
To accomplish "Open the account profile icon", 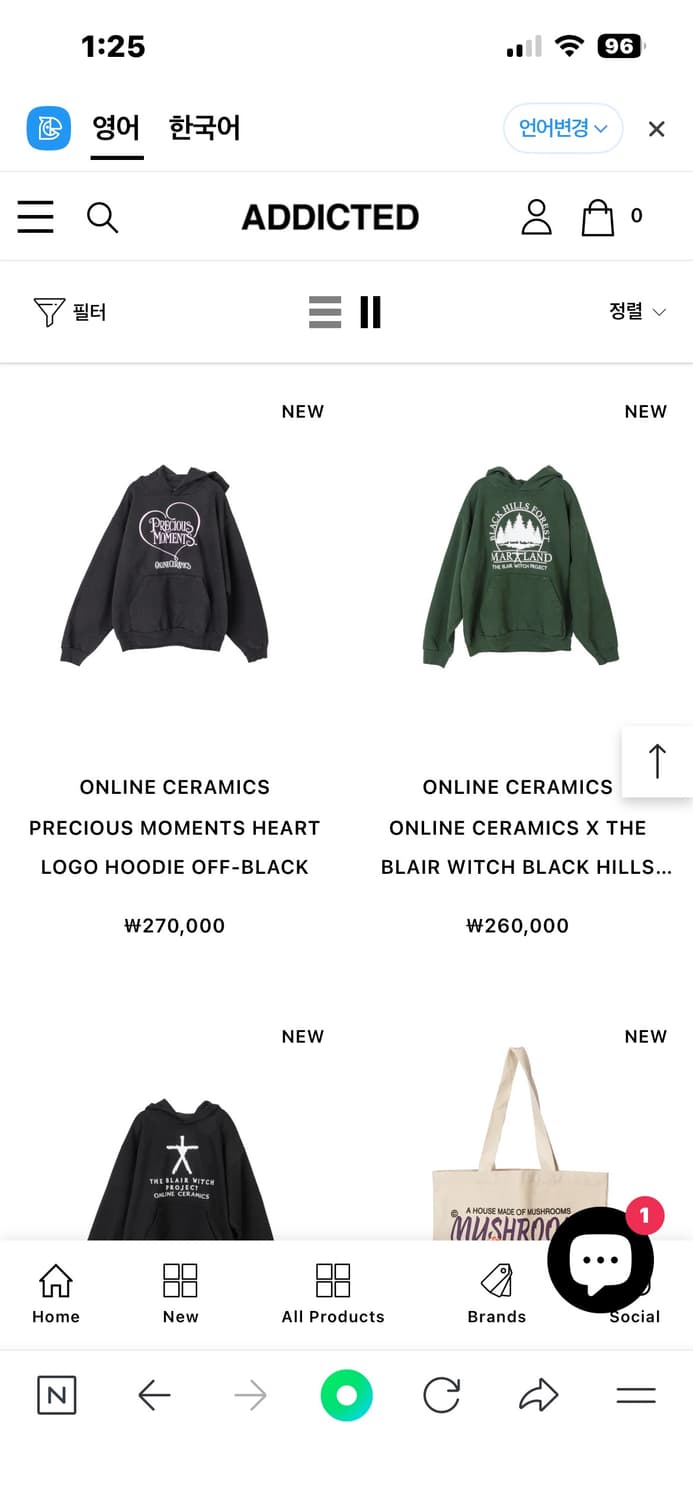I will point(536,217).
